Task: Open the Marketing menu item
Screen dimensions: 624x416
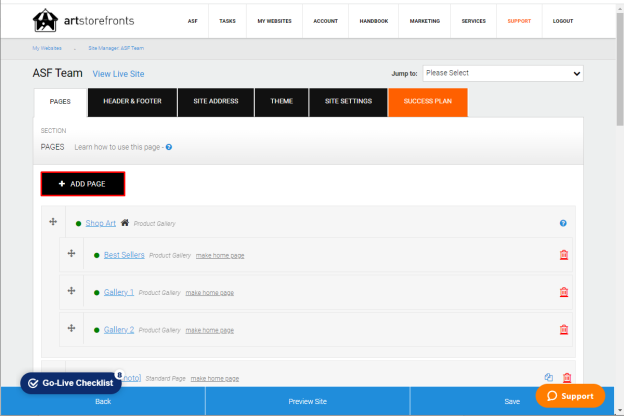Action: point(425,21)
